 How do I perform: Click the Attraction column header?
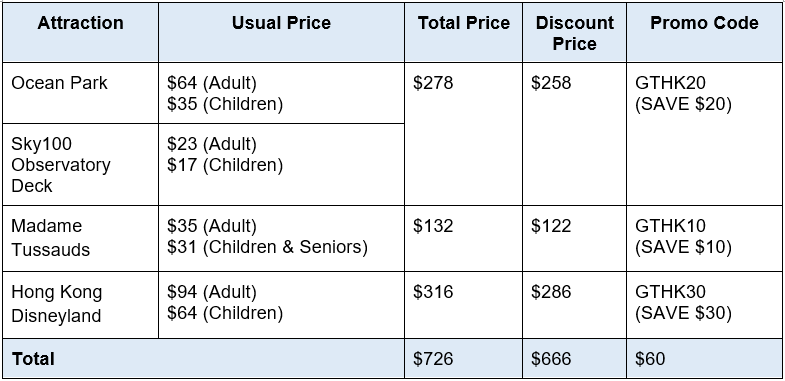click(x=81, y=33)
